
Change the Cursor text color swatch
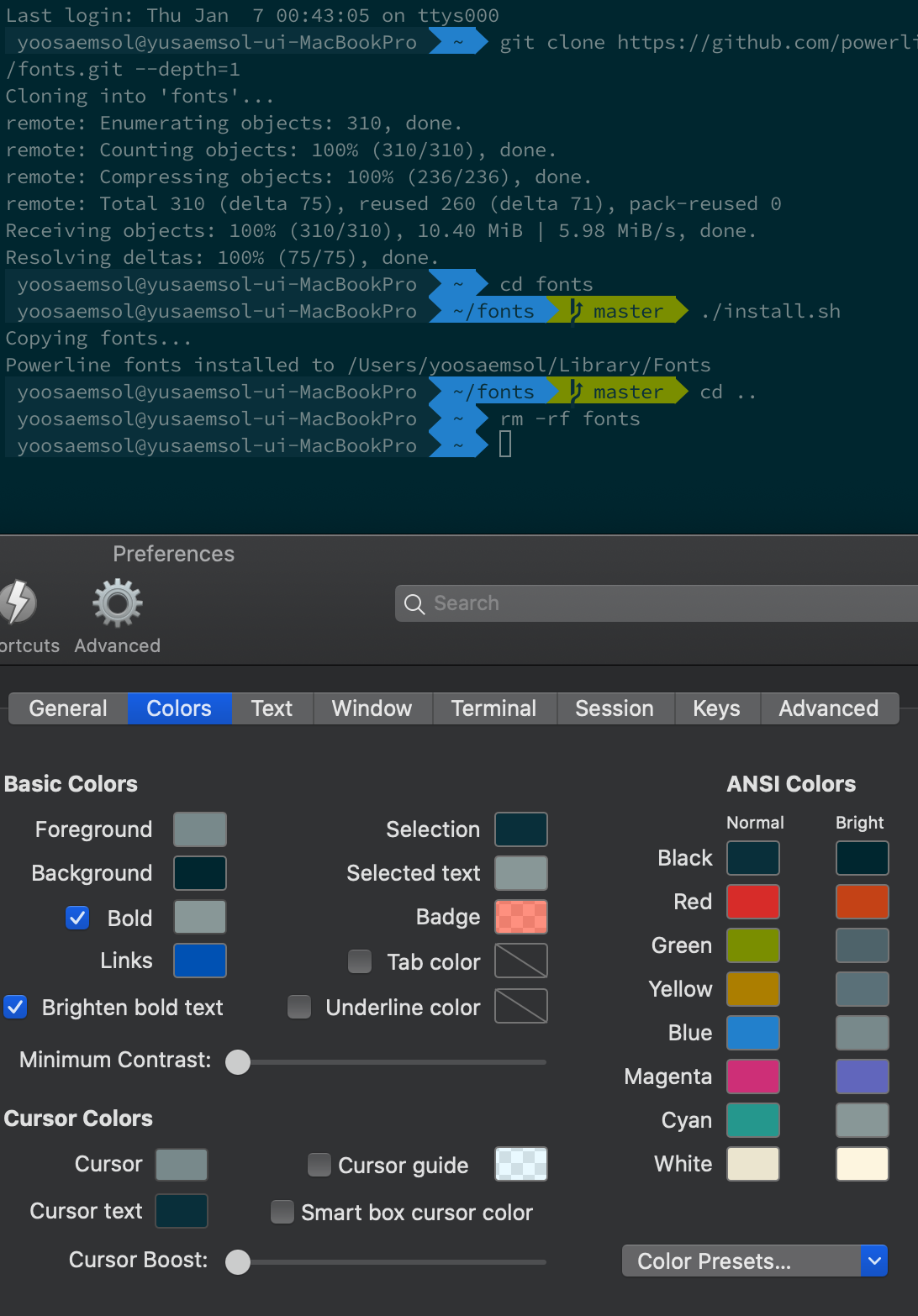pos(182,1211)
